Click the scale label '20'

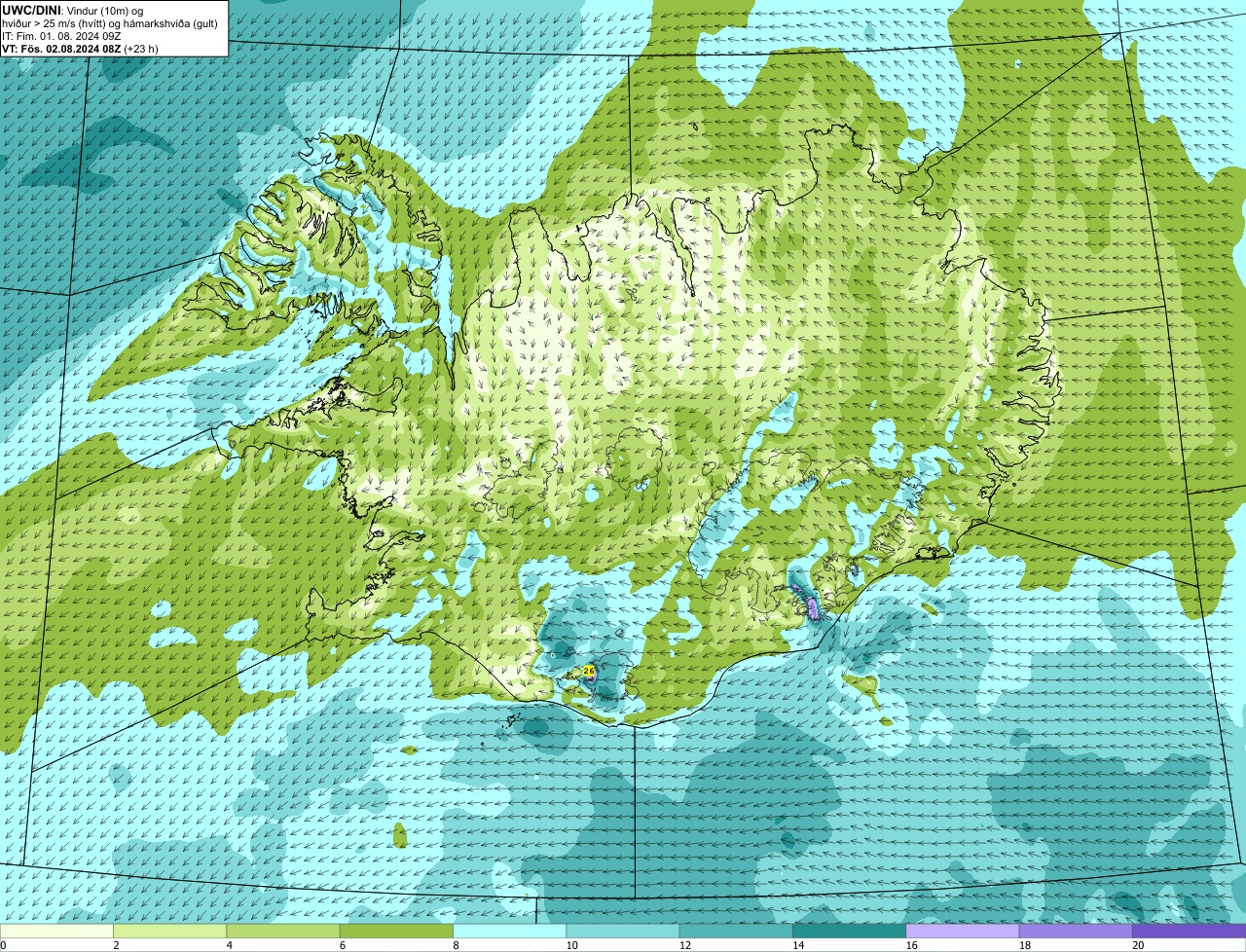point(1138,945)
